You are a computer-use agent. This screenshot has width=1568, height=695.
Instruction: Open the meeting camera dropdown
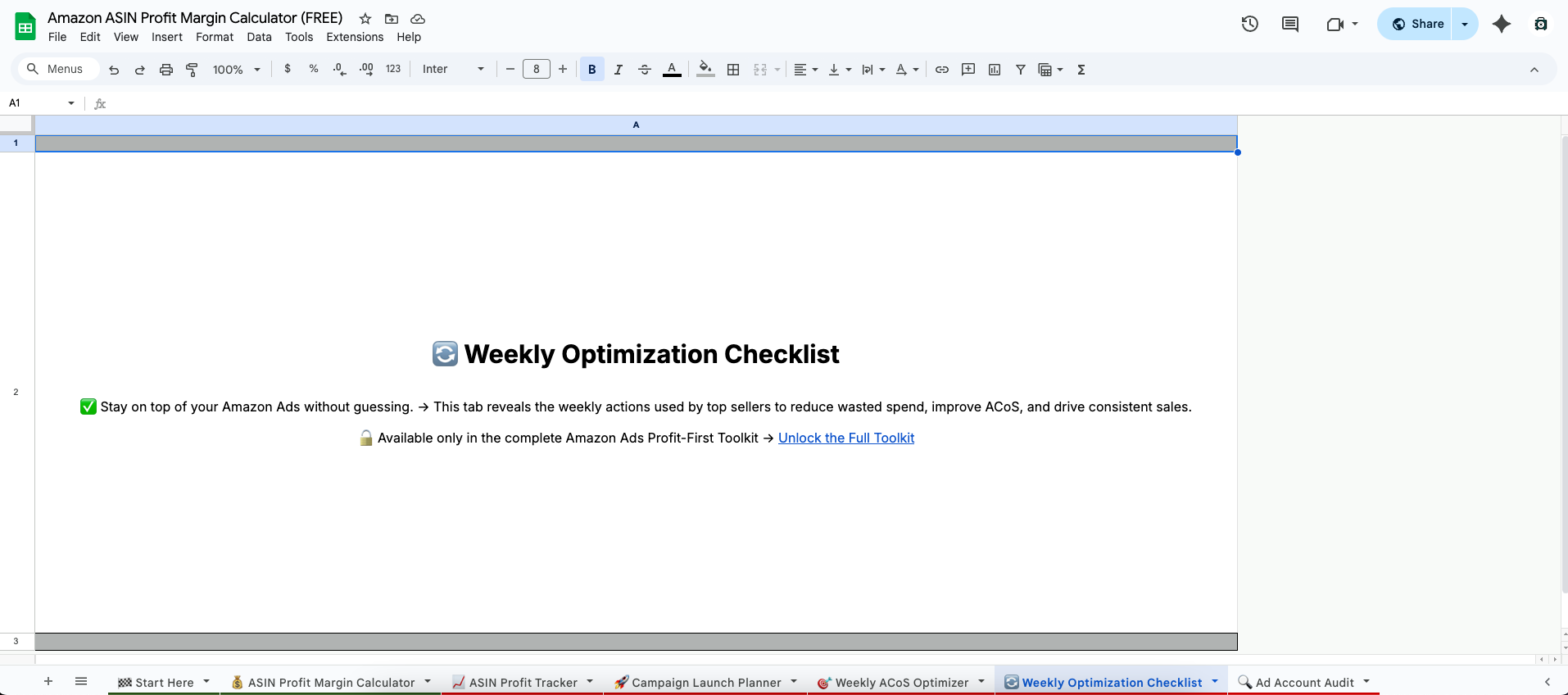pyautogui.click(x=1355, y=24)
